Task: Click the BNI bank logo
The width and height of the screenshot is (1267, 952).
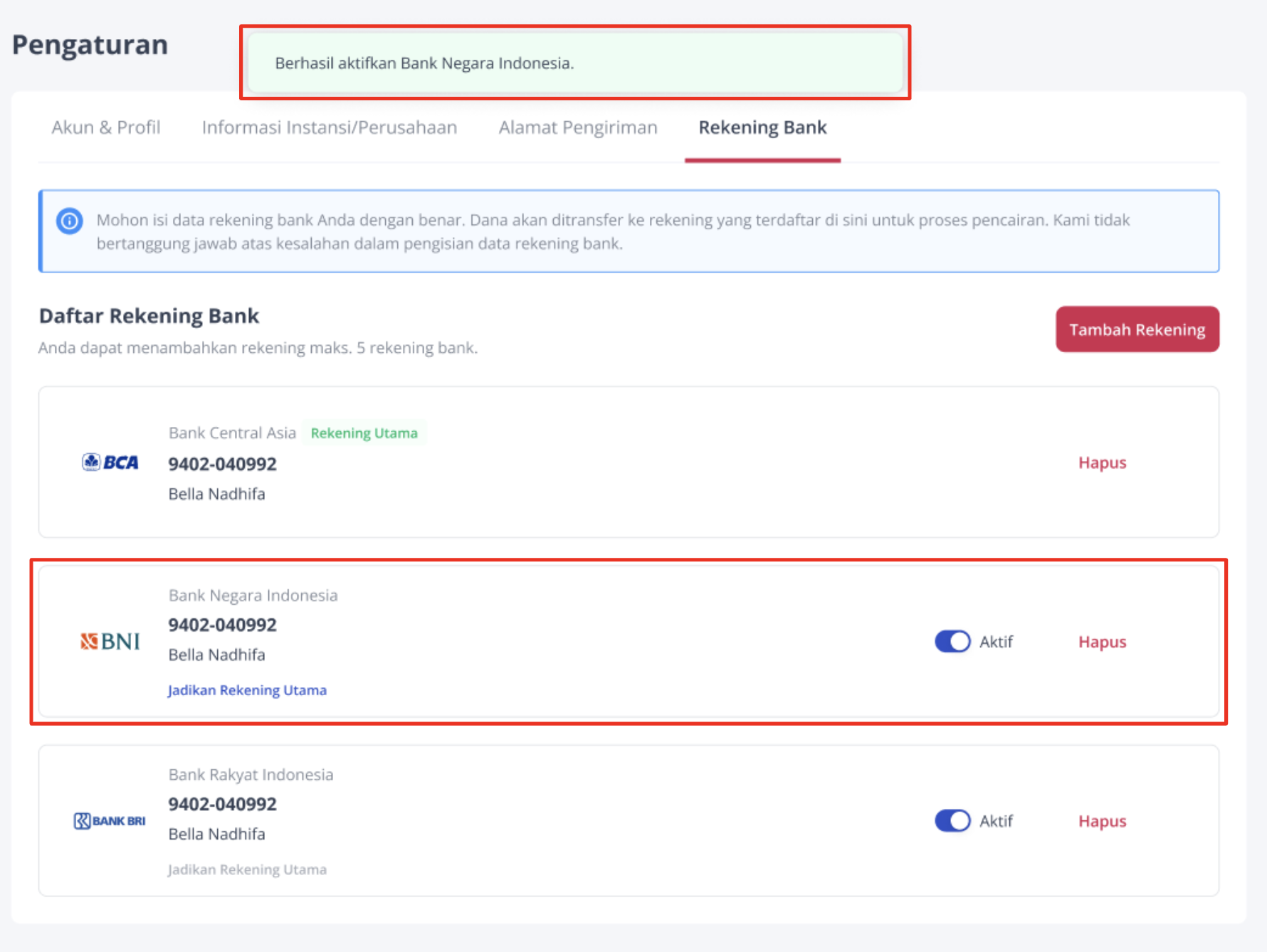Action: [110, 642]
